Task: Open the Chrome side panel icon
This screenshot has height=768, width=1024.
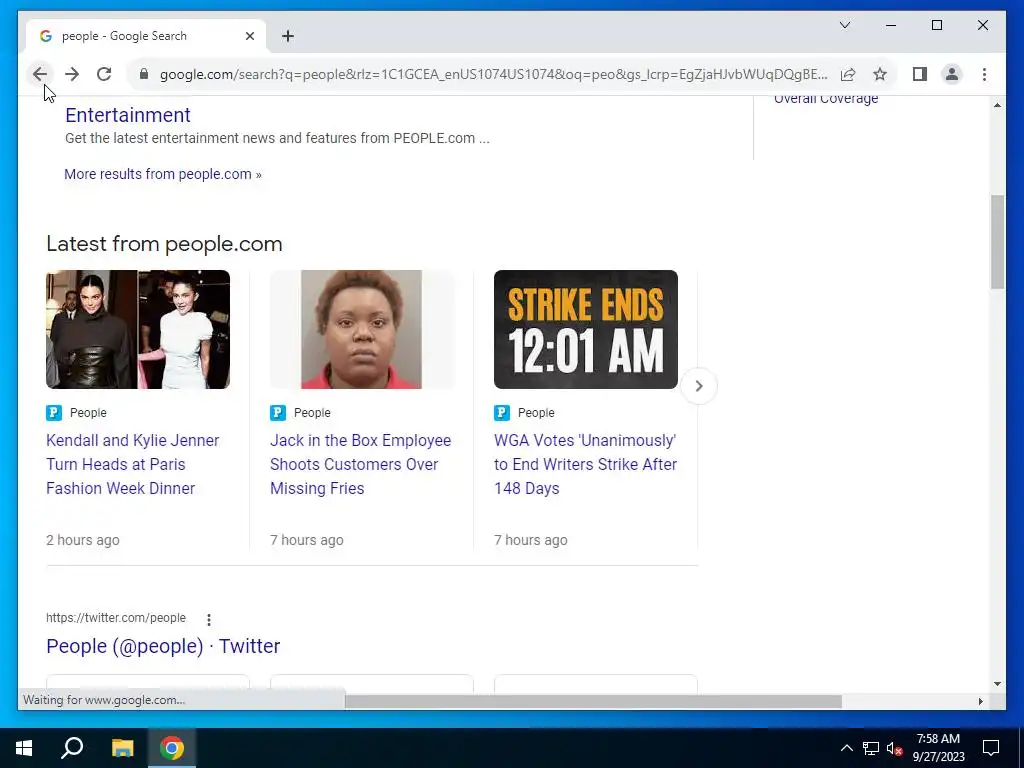Action: (920, 74)
